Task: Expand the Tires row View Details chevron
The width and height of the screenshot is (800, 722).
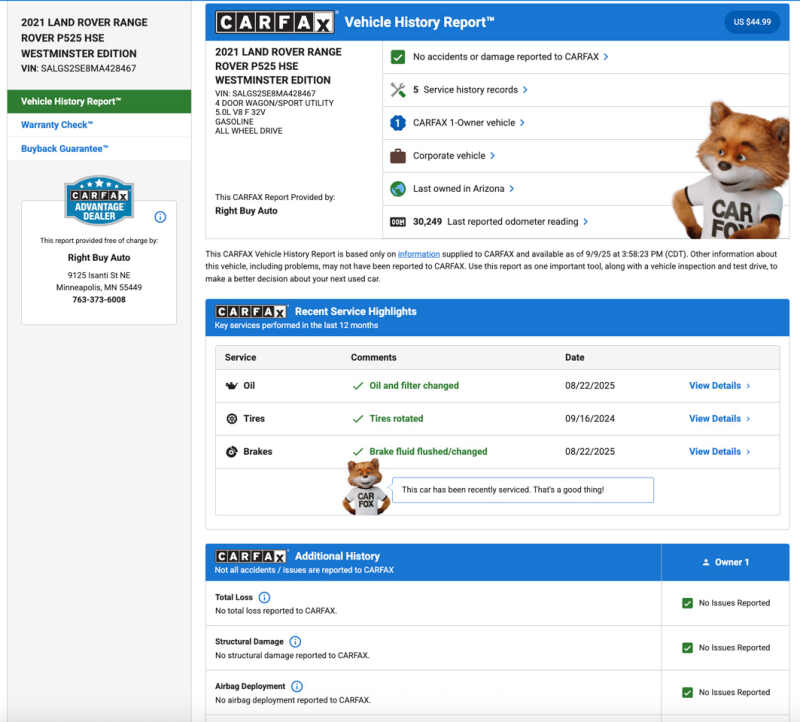Action: click(x=748, y=419)
